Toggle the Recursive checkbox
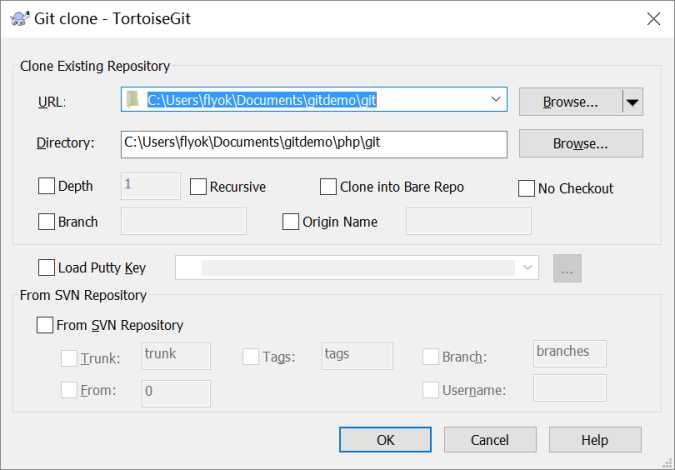This screenshot has width=675, height=470. [x=198, y=187]
